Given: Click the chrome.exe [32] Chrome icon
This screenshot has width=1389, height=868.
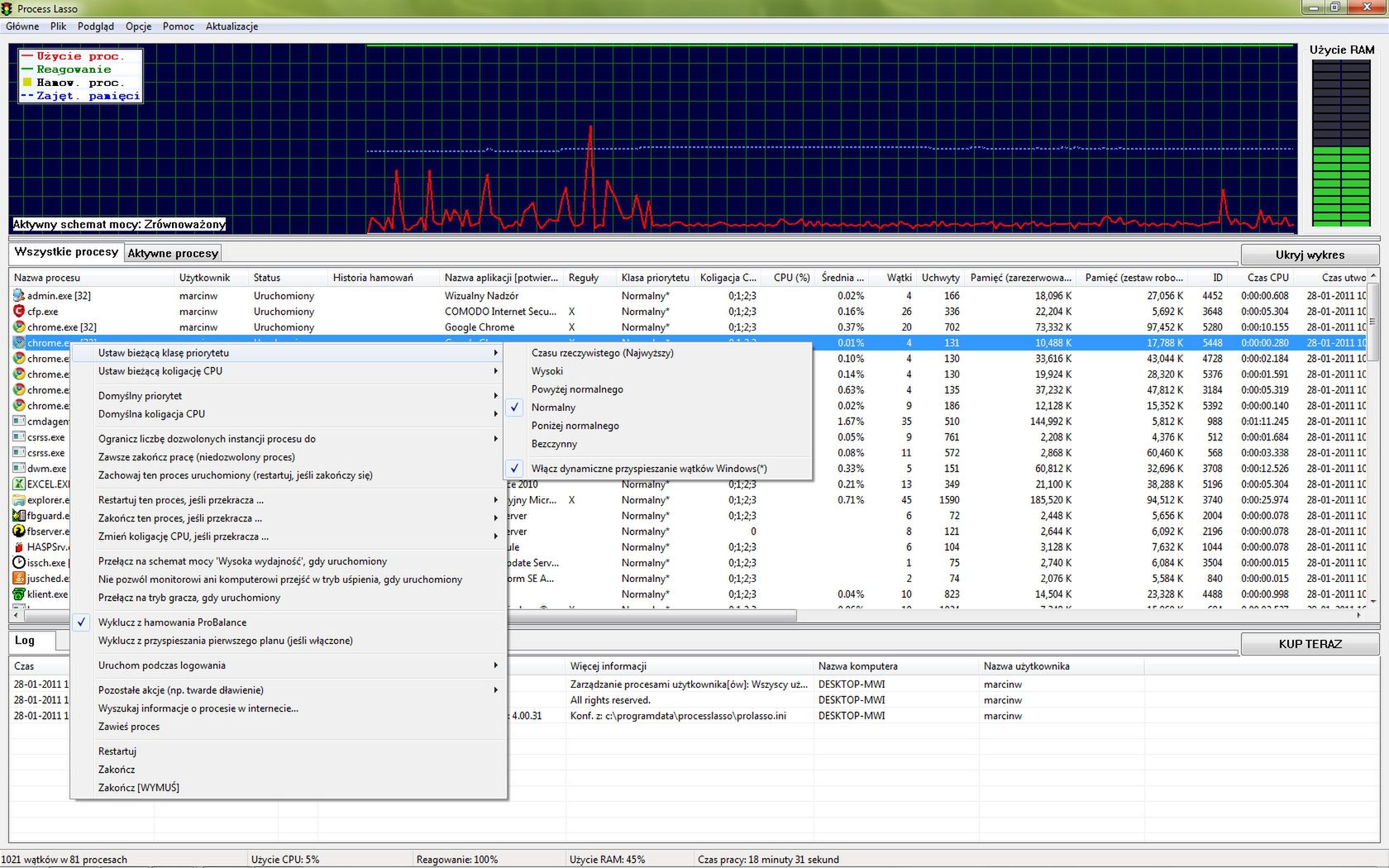Looking at the screenshot, I should point(18,327).
